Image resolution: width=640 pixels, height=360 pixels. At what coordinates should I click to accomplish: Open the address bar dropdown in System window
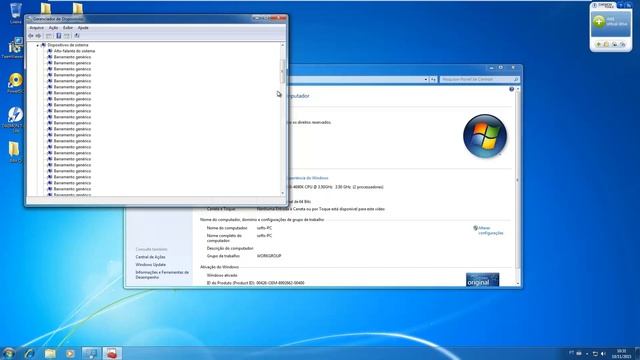point(426,80)
